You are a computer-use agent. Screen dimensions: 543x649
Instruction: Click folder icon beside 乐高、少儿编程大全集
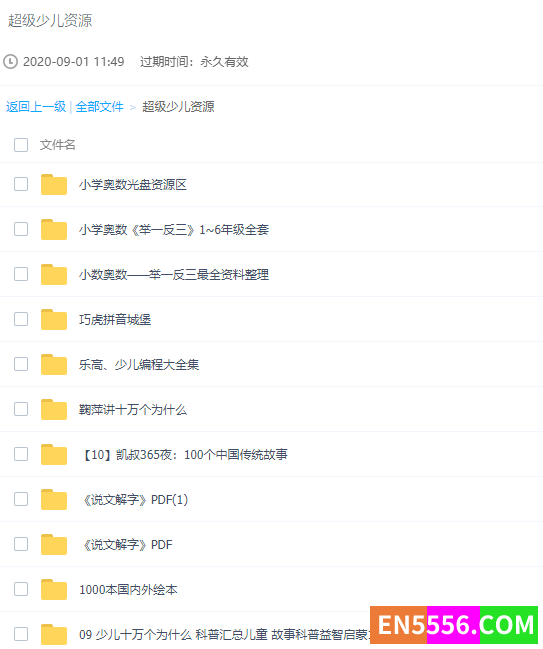[54, 364]
